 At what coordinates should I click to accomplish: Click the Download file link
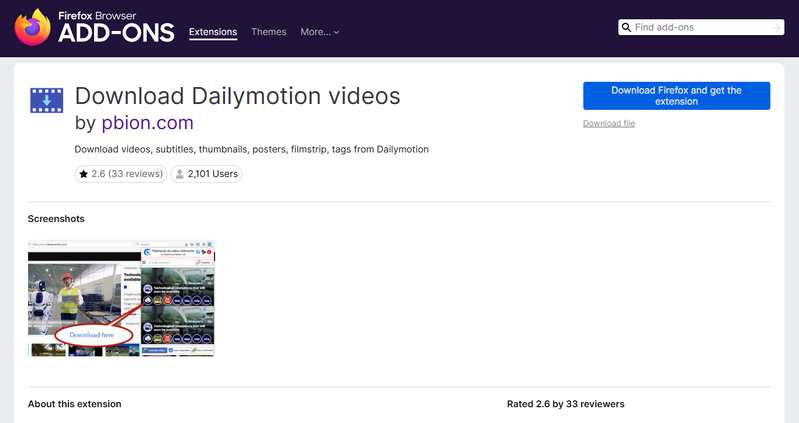tap(609, 123)
